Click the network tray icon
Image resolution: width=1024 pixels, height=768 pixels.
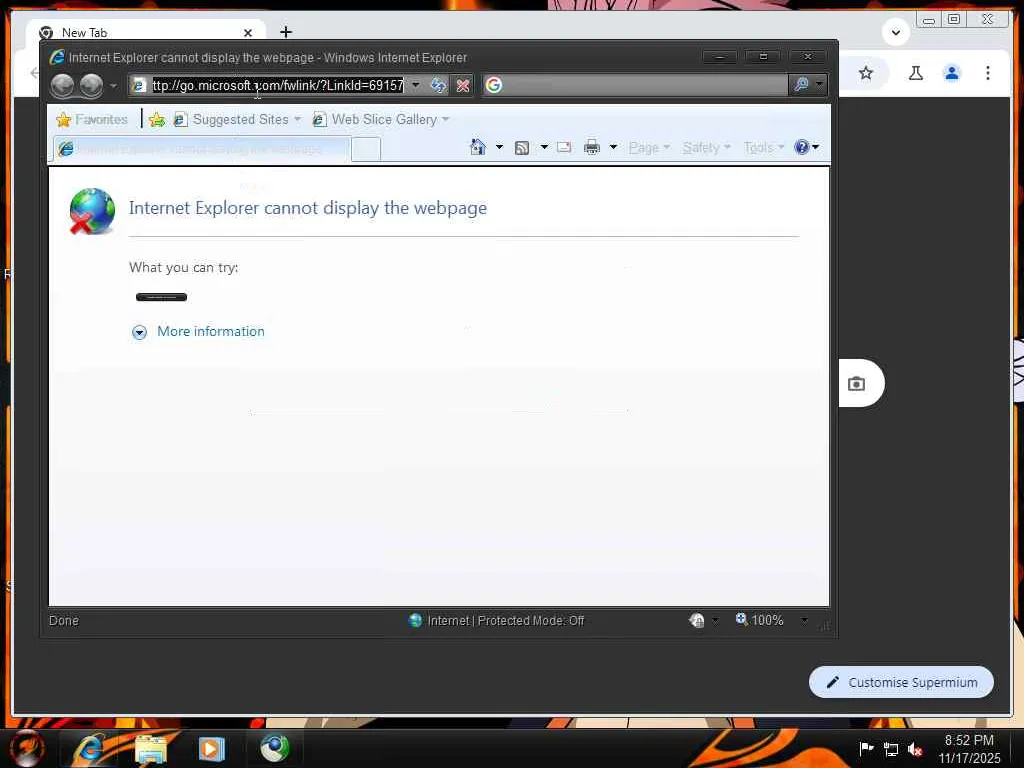click(x=891, y=749)
